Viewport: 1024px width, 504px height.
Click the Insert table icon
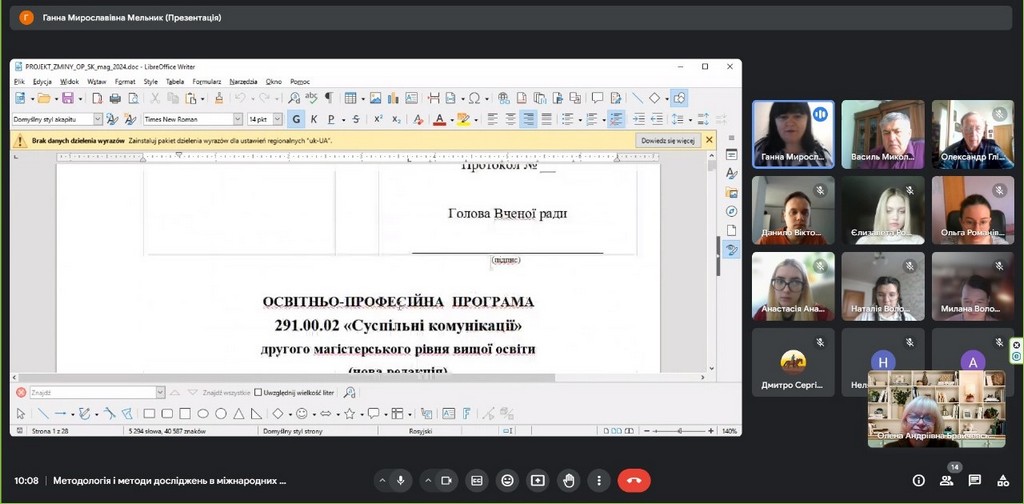350,98
